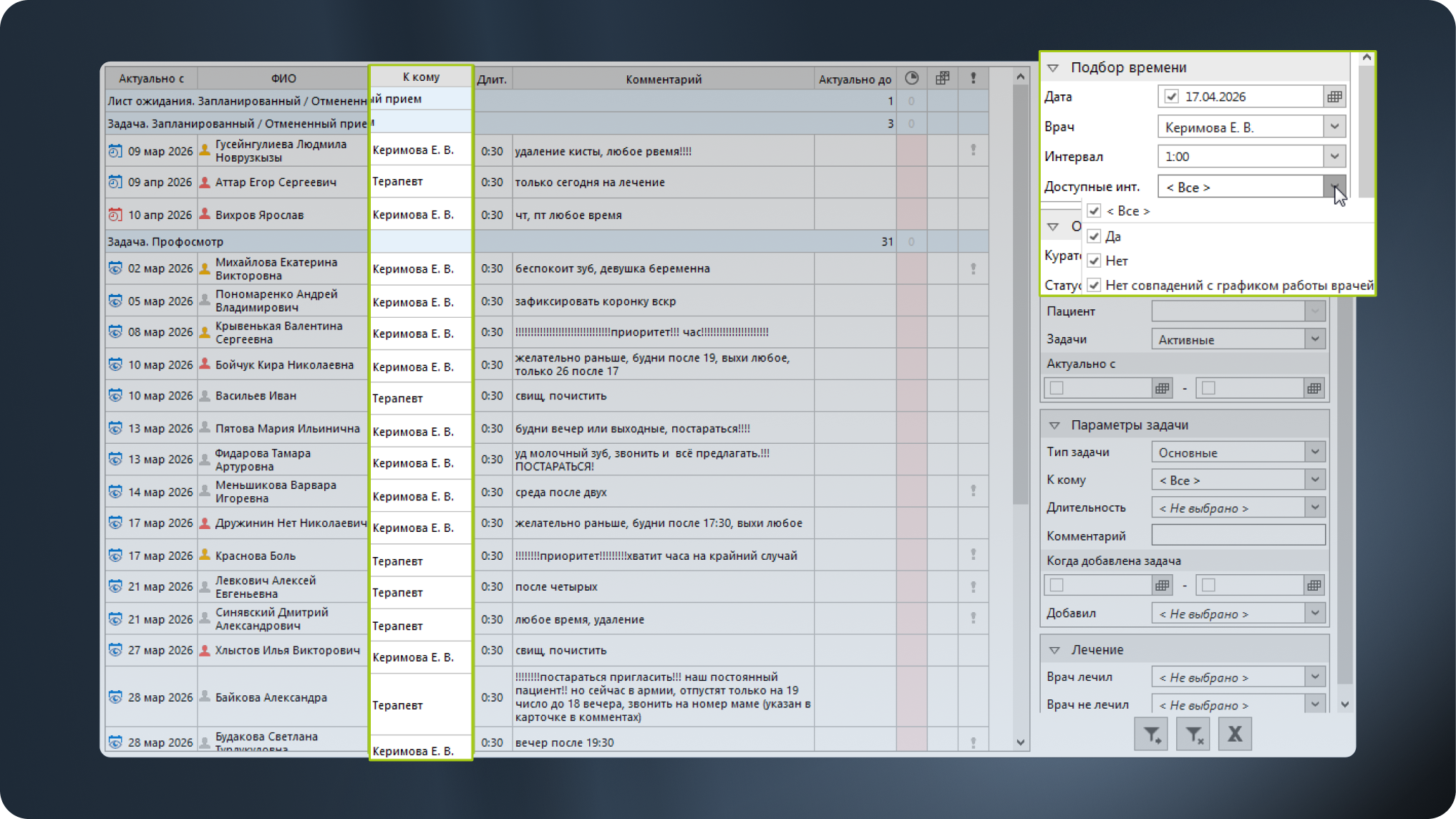Uncheck the < Все > option checkbox

pyautogui.click(x=1094, y=210)
